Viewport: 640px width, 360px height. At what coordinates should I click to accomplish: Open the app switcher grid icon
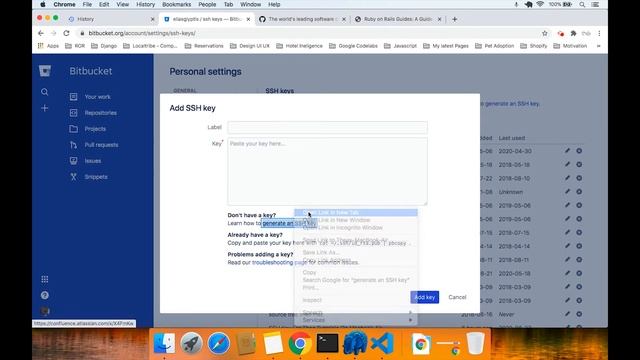[x=44, y=279]
